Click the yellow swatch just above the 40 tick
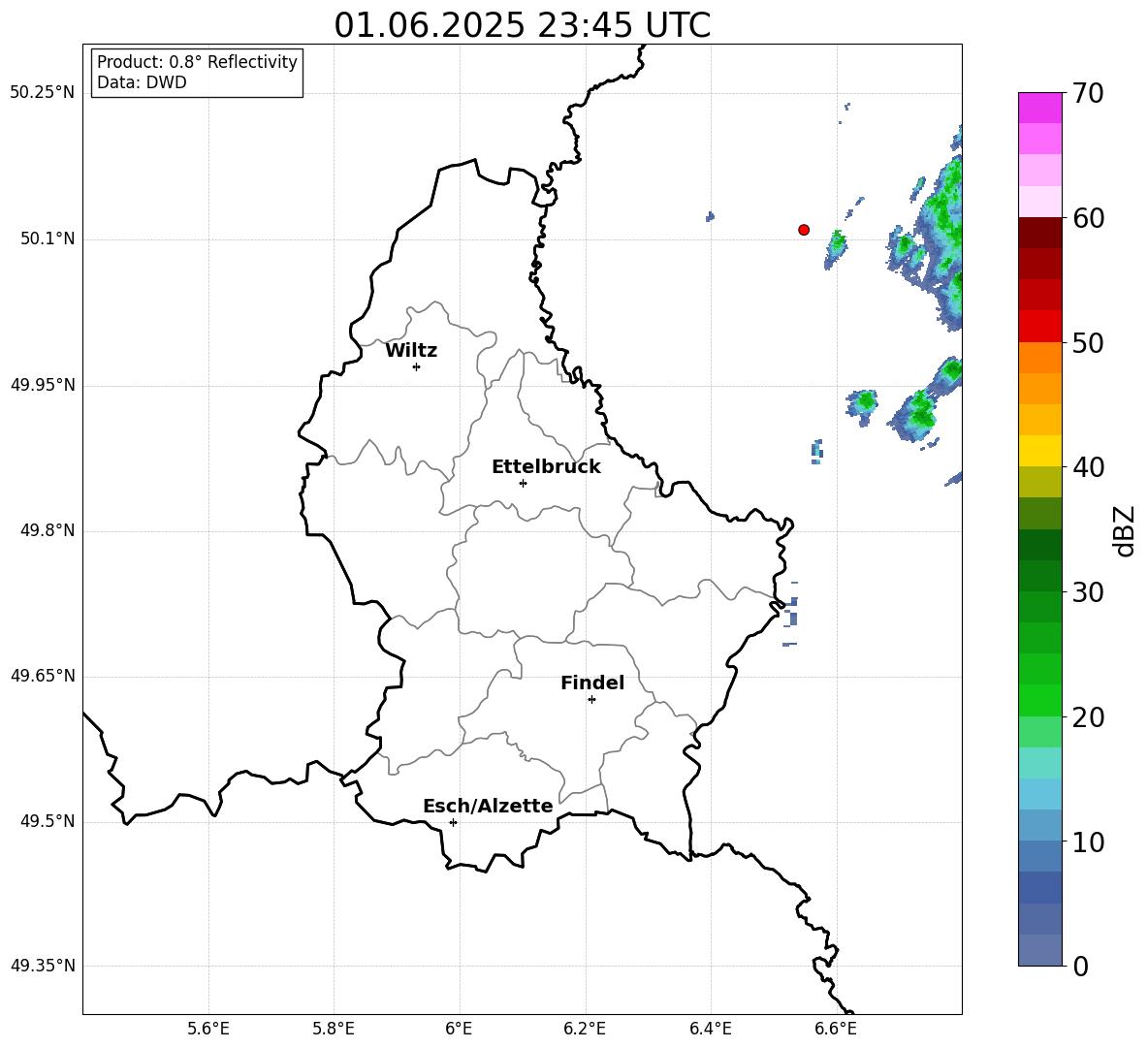Screen dimensions: 1148x1048 point(1040,451)
